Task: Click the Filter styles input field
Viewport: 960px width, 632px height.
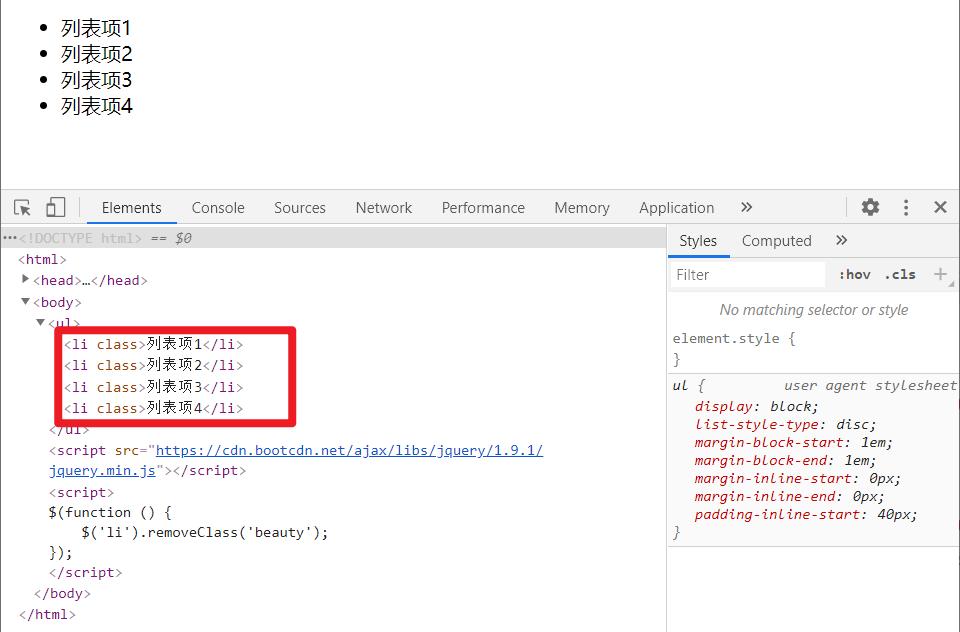Action: 748,274
